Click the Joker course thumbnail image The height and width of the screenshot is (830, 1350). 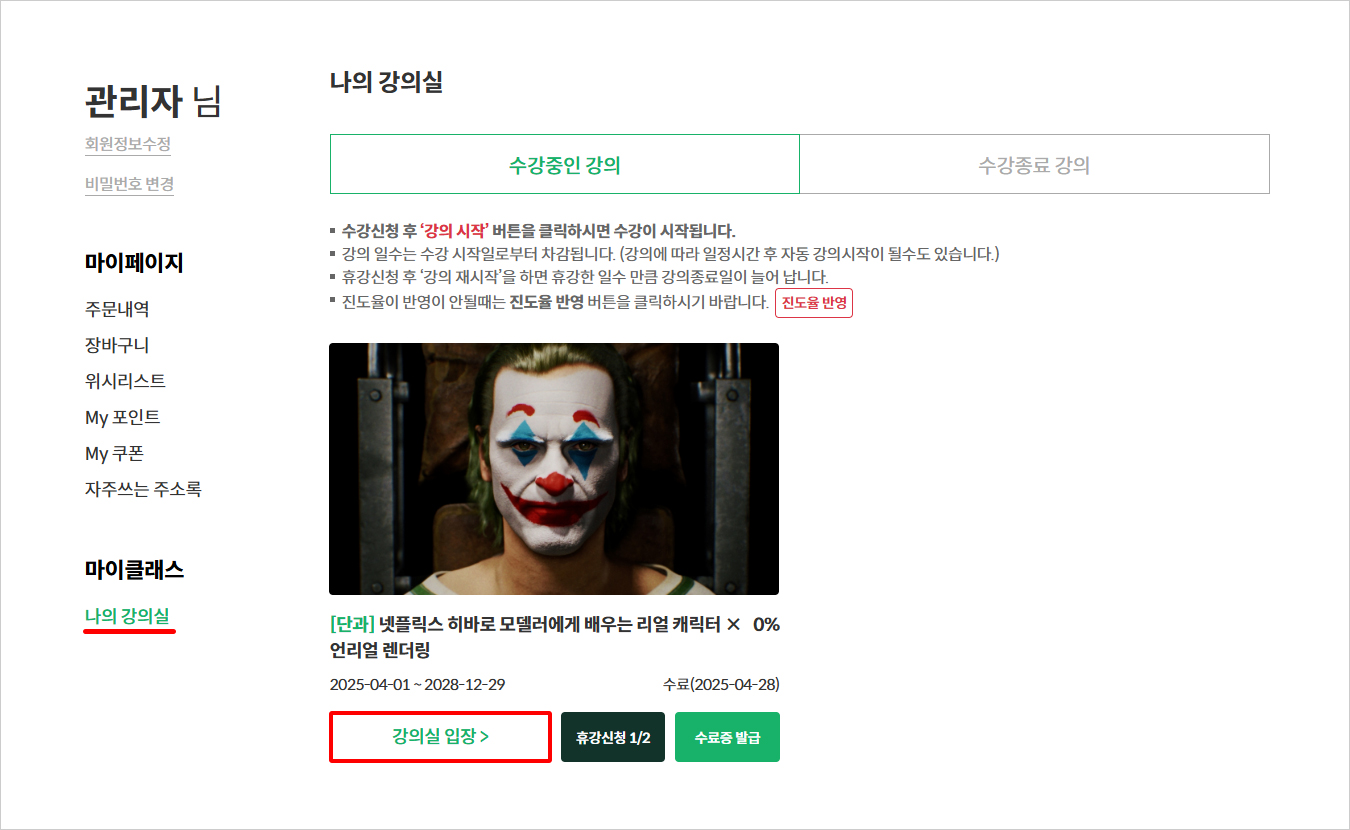coord(553,469)
